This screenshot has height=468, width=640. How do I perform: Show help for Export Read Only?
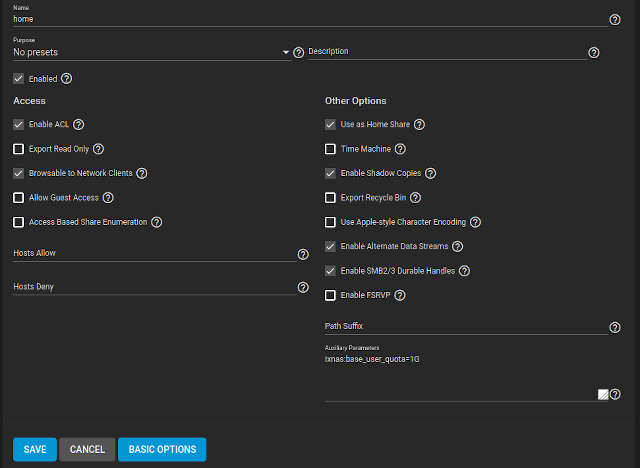point(98,149)
